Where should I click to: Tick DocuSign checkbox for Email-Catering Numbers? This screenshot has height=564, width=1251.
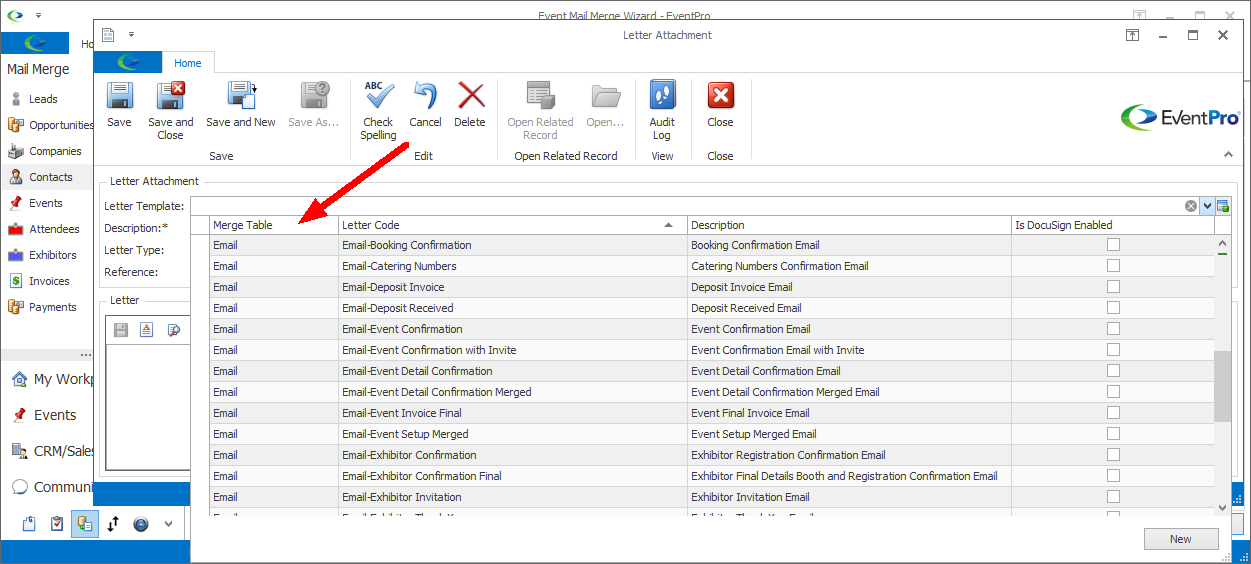point(1113,266)
